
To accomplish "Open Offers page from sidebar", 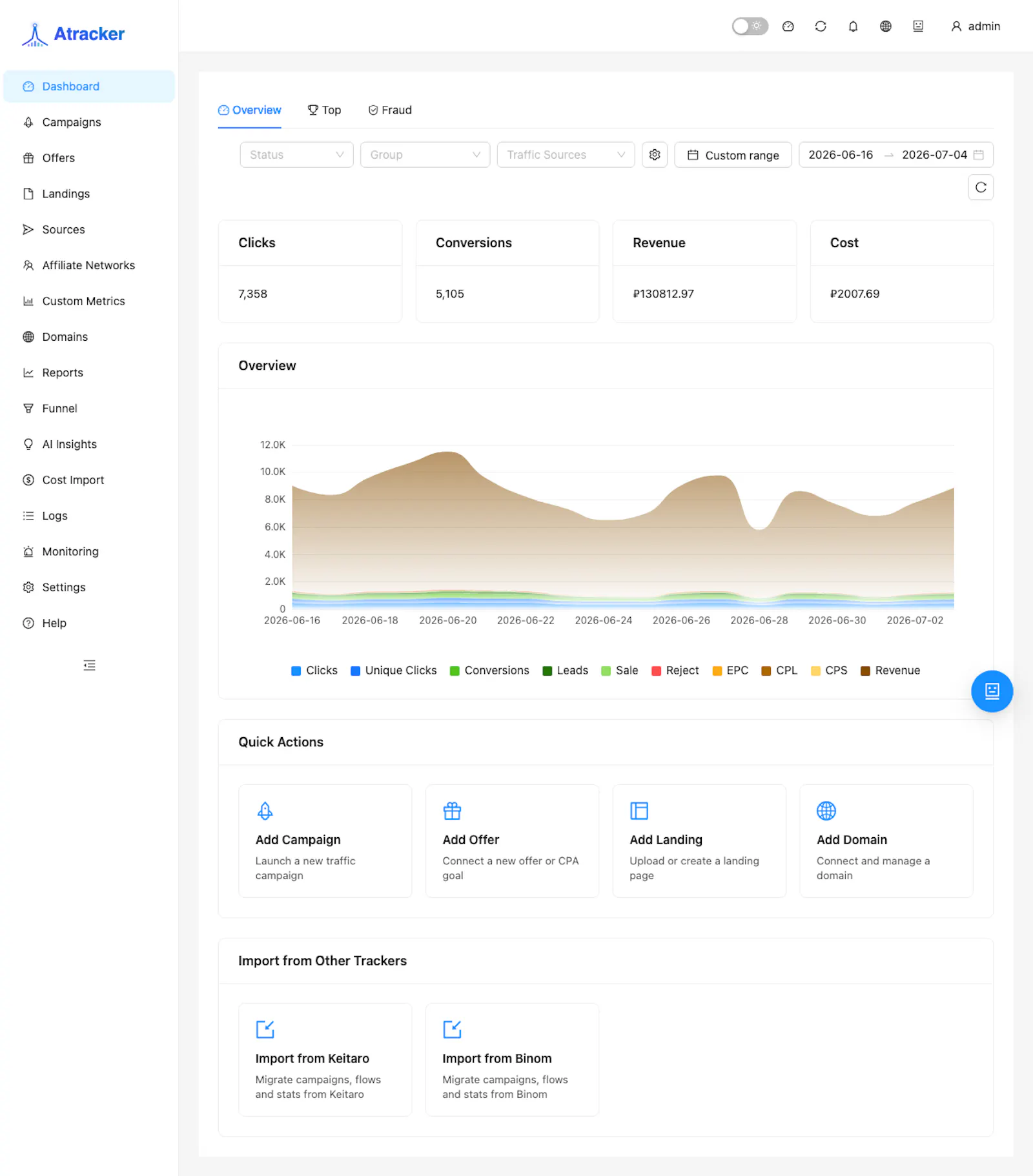I will 89,158.
